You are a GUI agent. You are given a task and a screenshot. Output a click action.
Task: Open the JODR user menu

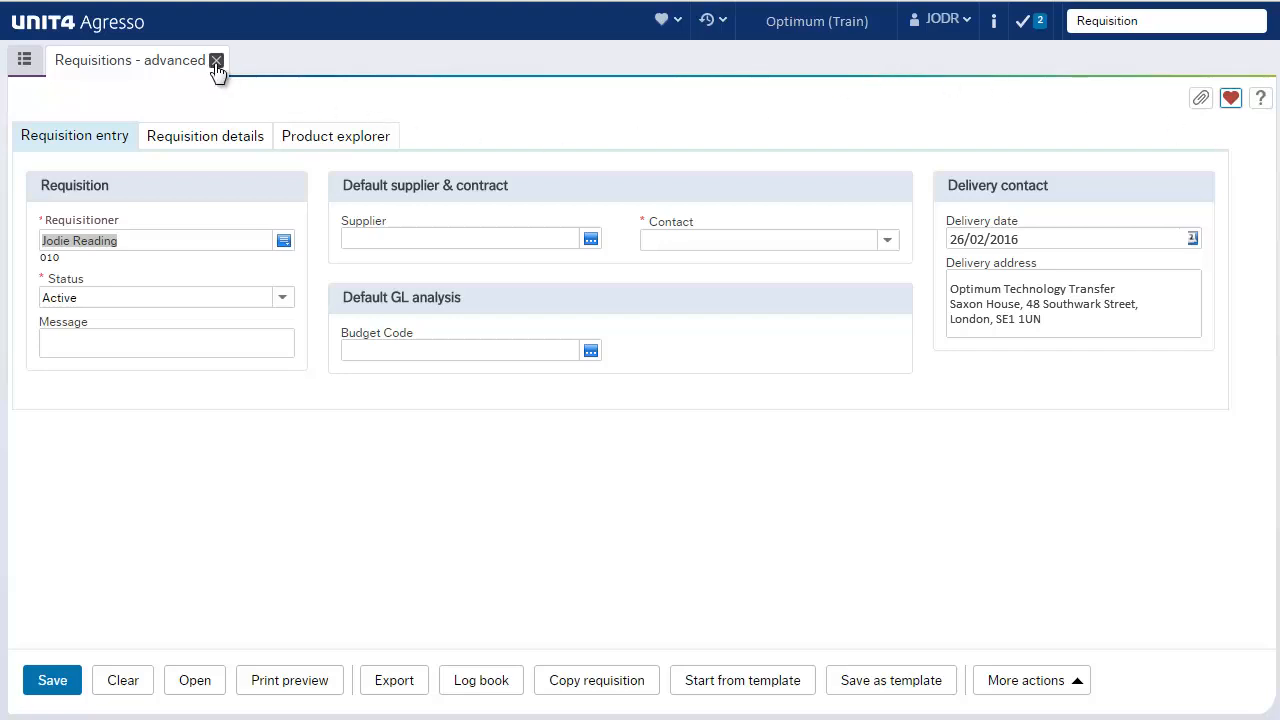click(x=940, y=20)
